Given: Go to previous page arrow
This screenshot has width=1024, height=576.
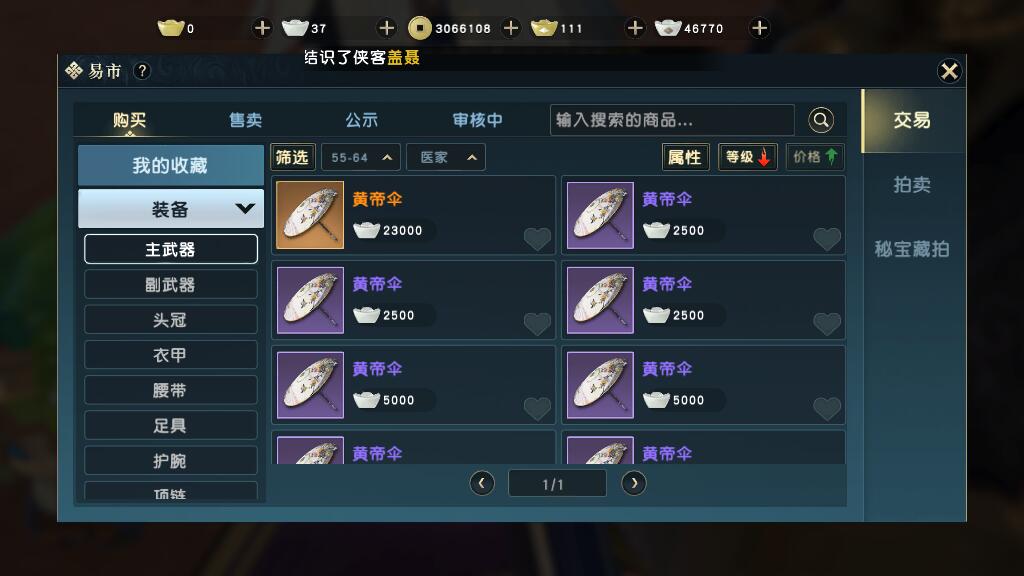Looking at the screenshot, I should (x=482, y=483).
